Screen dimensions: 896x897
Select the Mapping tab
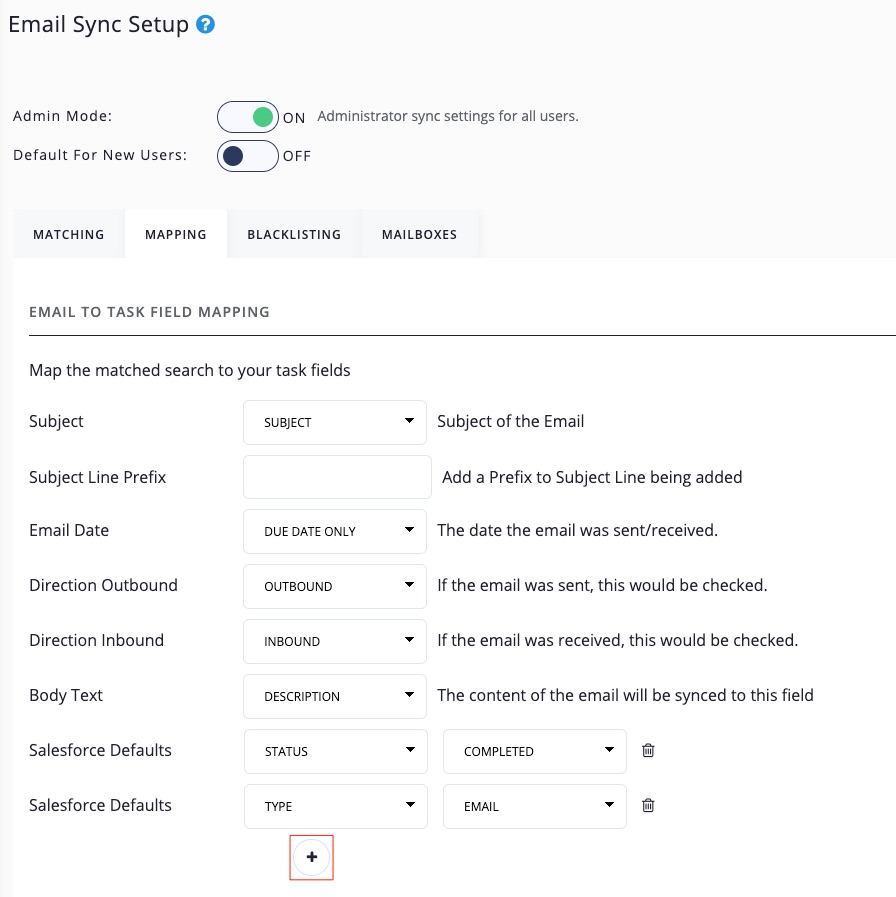(x=176, y=235)
